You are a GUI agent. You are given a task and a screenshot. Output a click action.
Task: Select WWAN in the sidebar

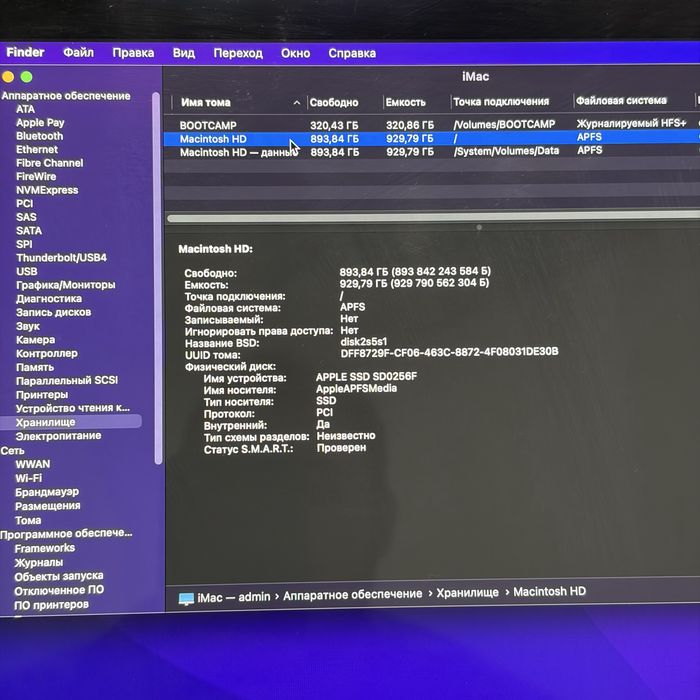click(33, 464)
